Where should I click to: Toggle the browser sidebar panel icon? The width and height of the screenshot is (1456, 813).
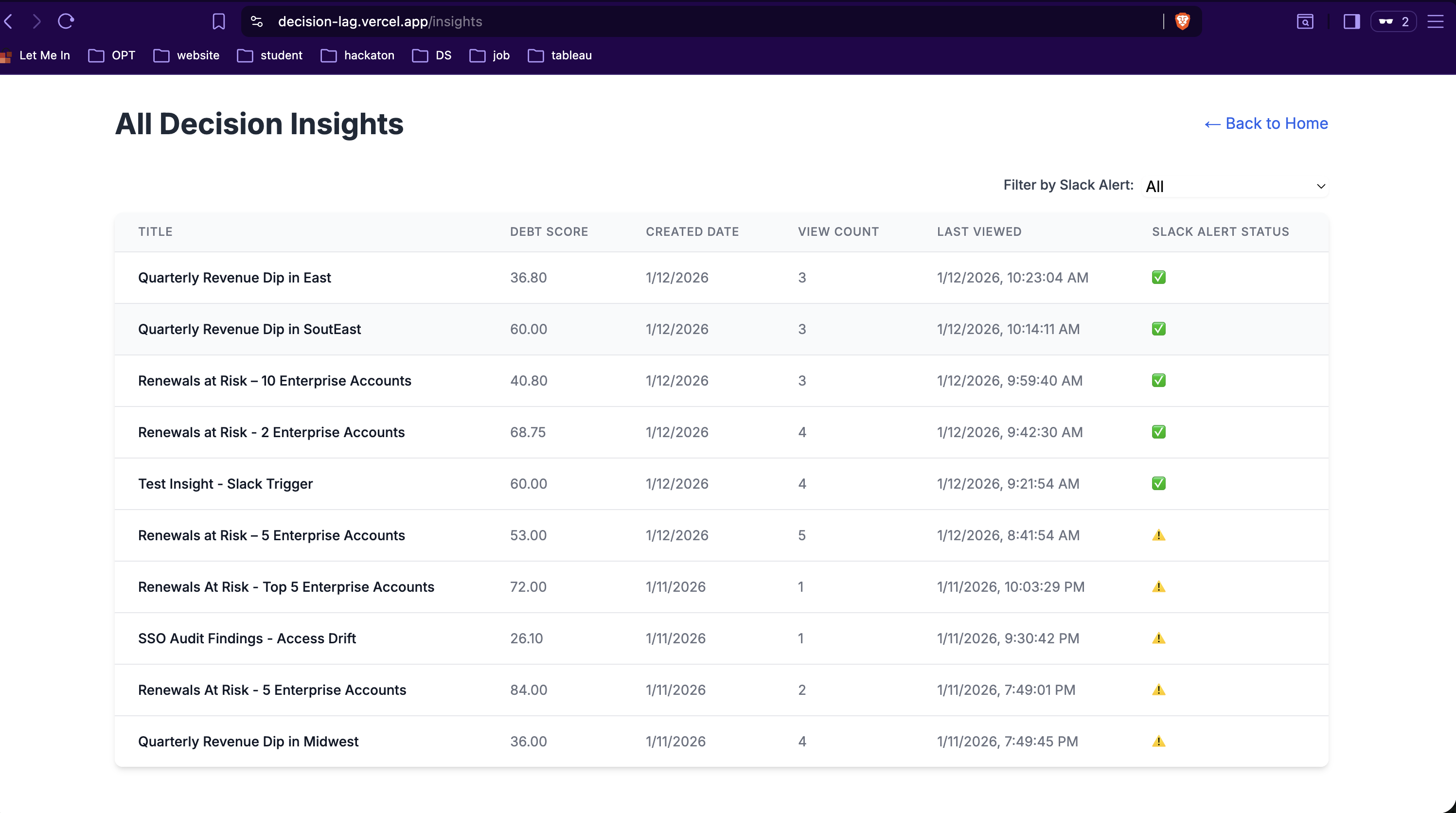click(1351, 21)
